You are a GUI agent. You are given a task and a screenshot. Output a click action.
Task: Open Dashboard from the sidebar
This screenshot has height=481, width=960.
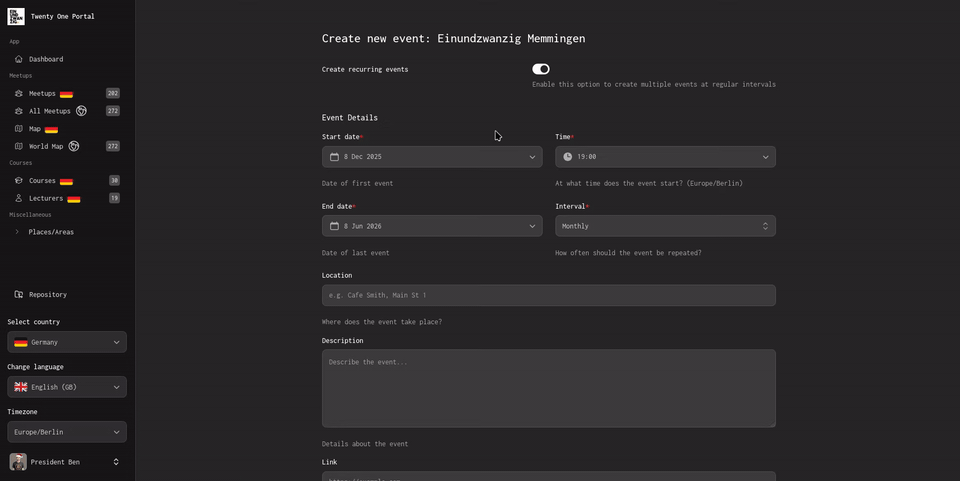click(45, 59)
